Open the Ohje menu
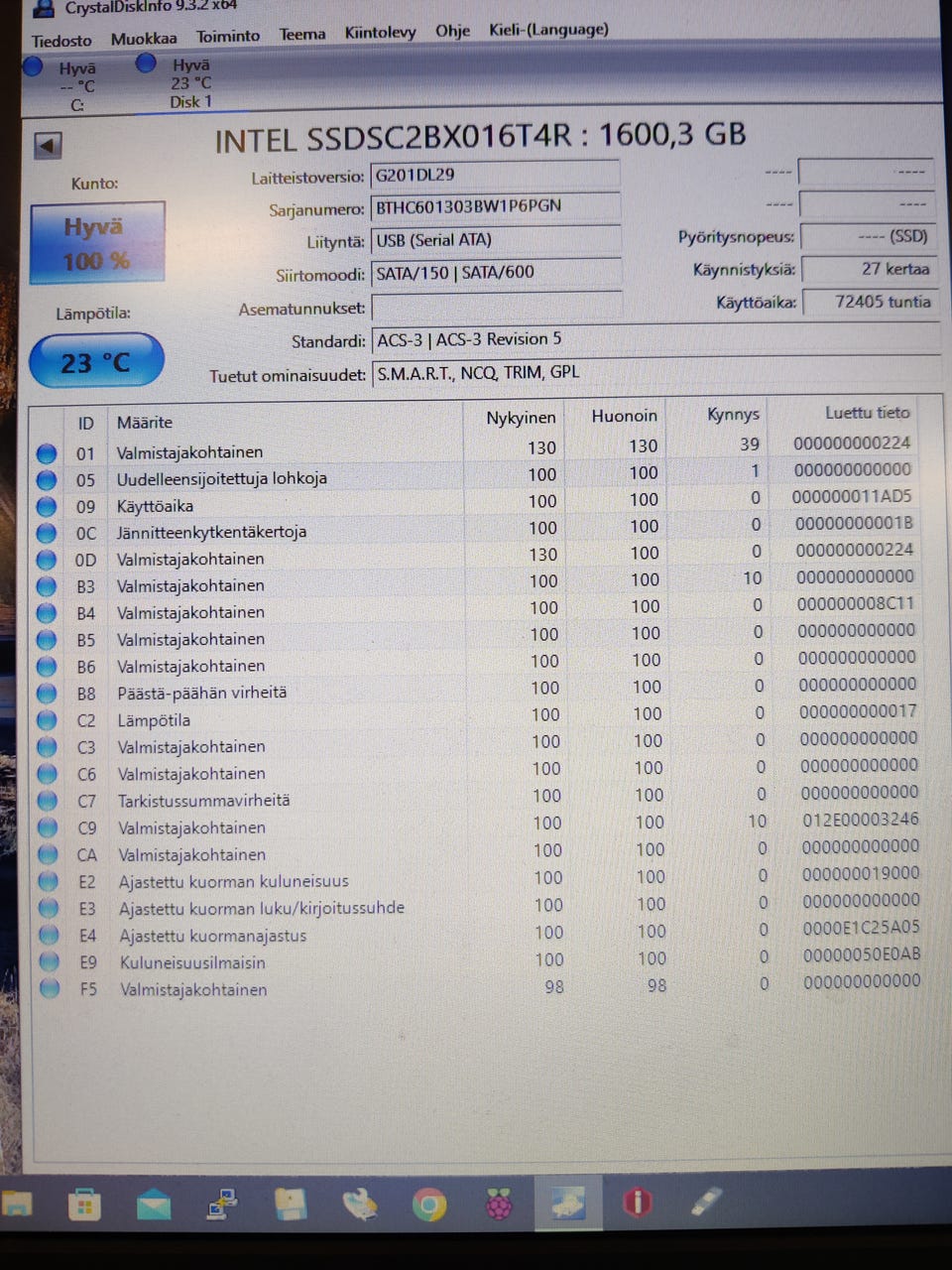The width and height of the screenshot is (952, 1270). [452, 30]
